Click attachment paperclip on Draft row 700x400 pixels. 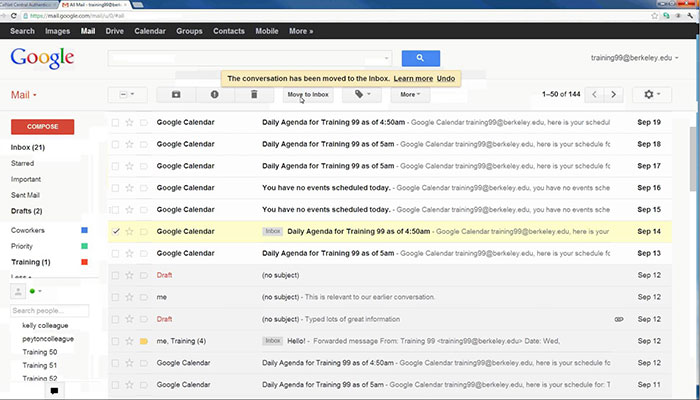(619, 319)
